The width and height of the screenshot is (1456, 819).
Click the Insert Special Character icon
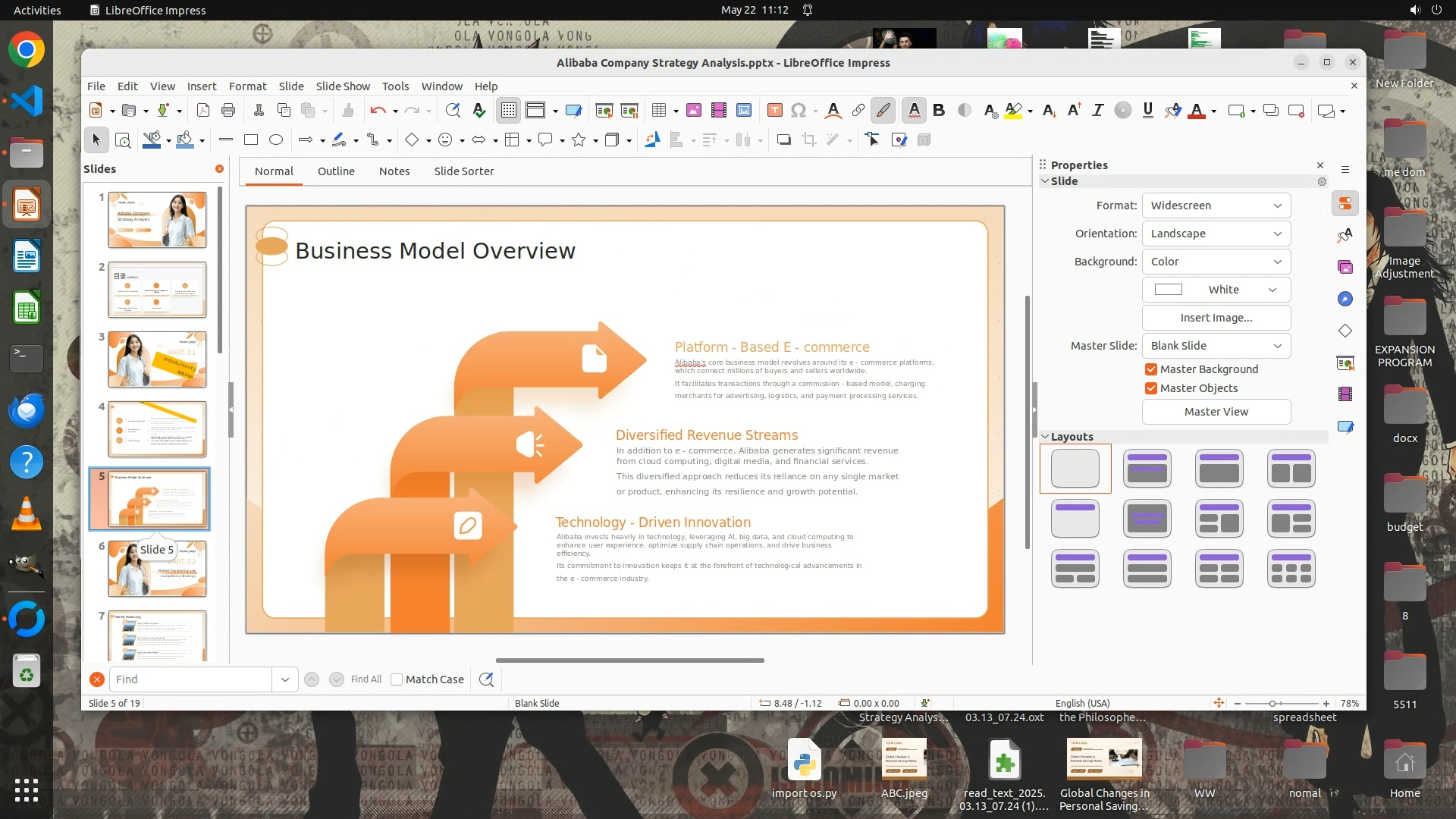coord(798,111)
